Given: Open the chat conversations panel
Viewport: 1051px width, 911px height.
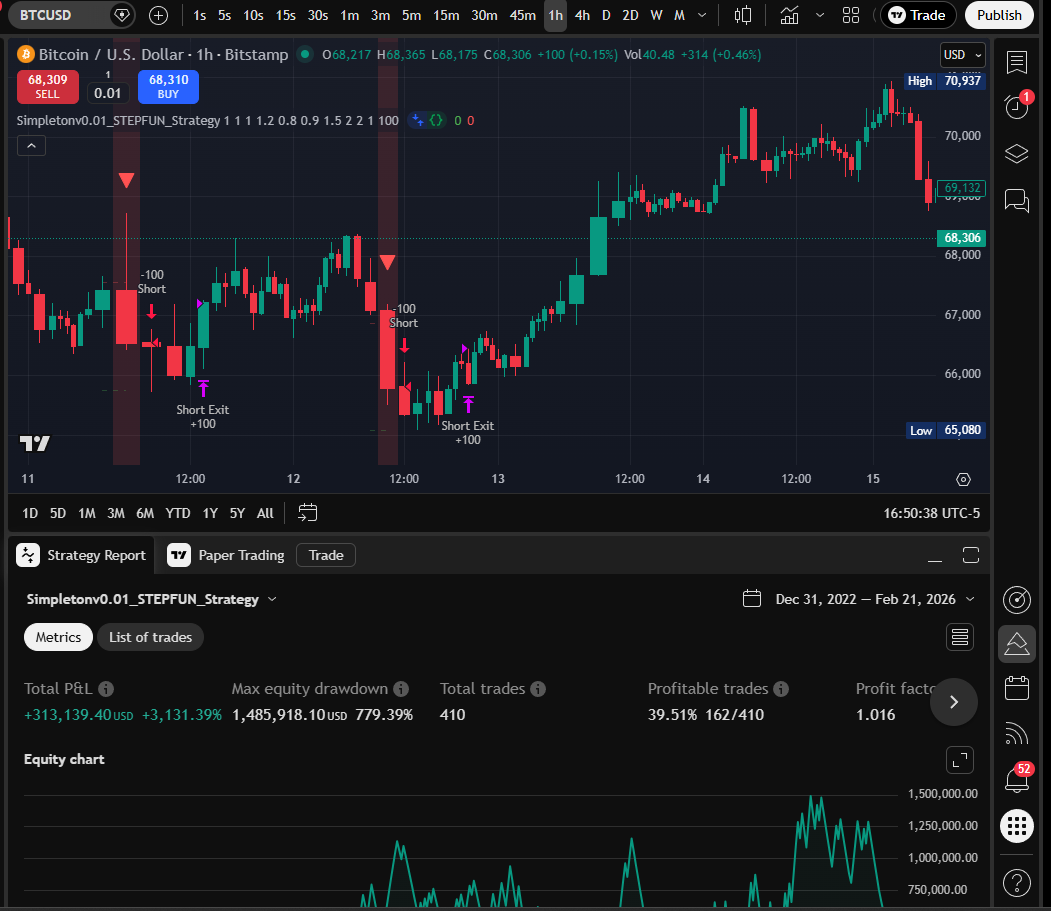Looking at the screenshot, I should coord(1016,200).
